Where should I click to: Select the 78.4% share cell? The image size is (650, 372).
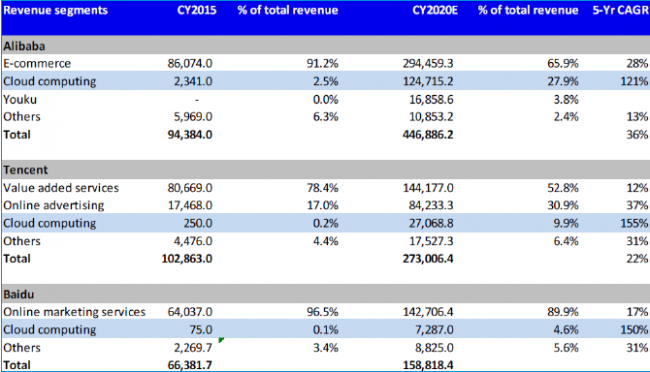click(x=323, y=188)
